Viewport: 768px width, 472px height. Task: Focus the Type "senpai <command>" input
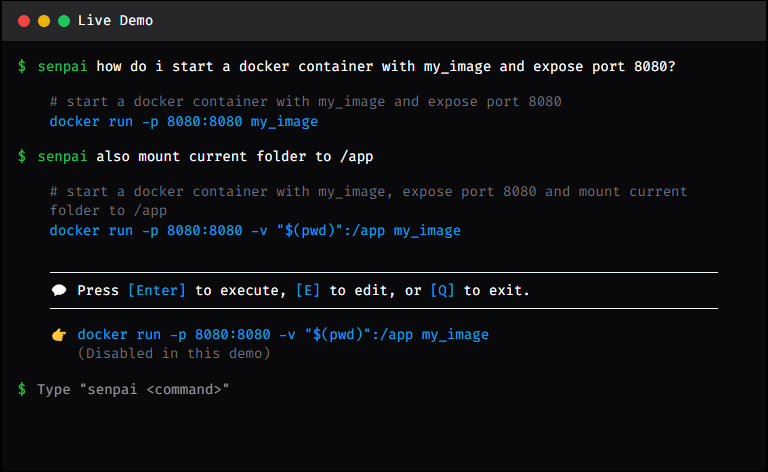(x=133, y=388)
